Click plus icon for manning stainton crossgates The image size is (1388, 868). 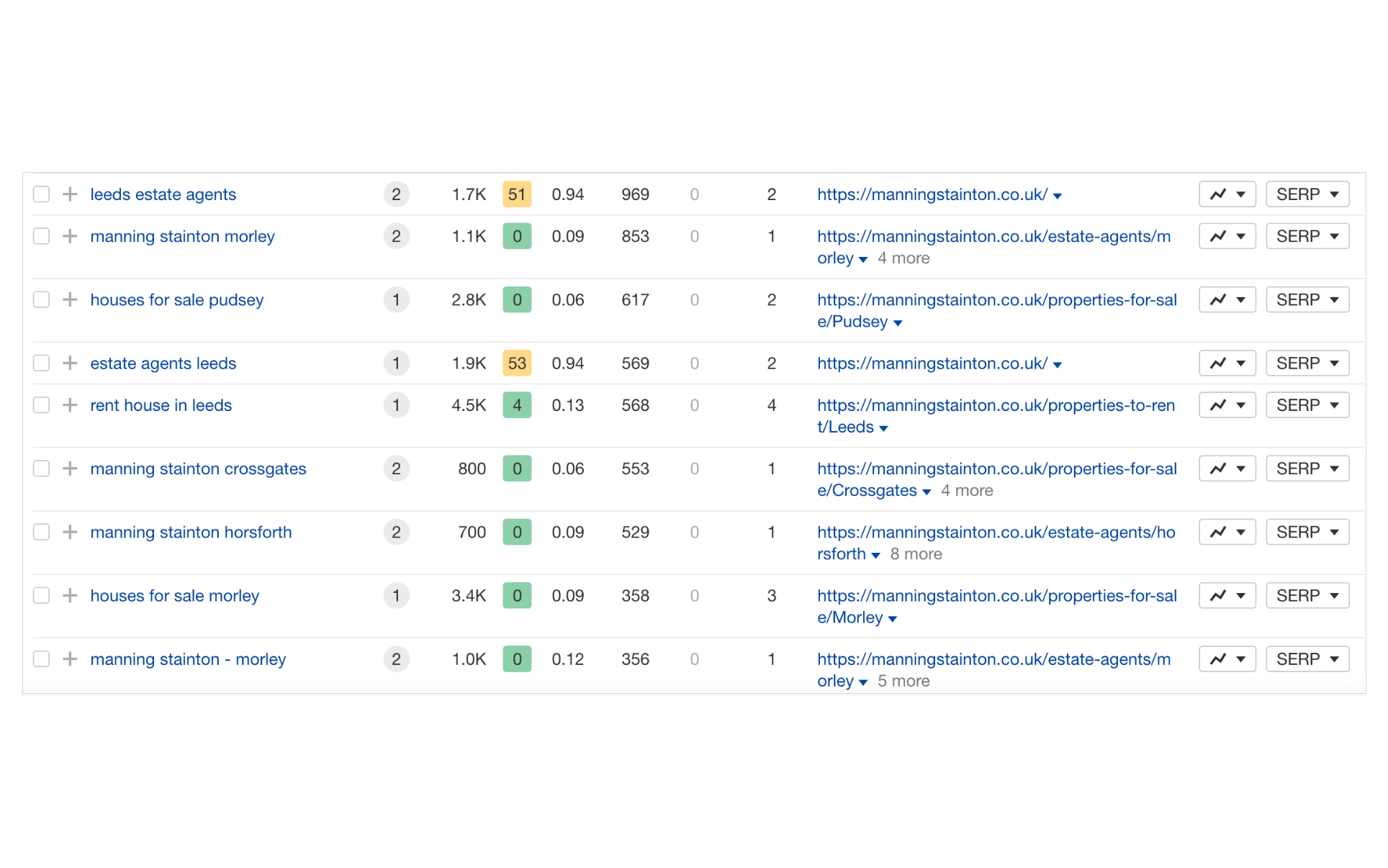pyautogui.click(x=70, y=469)
